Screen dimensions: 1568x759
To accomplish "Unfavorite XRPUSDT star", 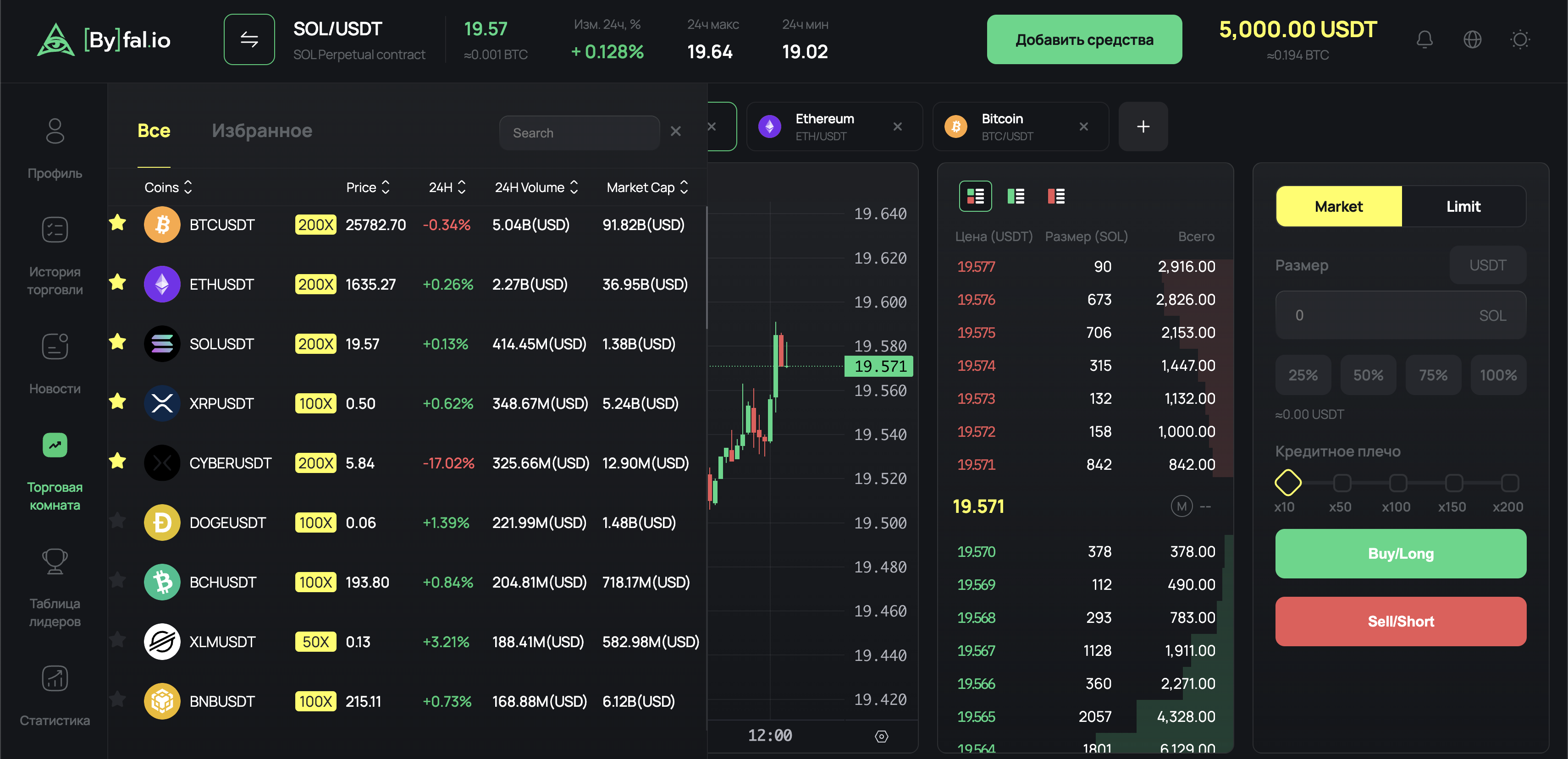I will 117,401.
